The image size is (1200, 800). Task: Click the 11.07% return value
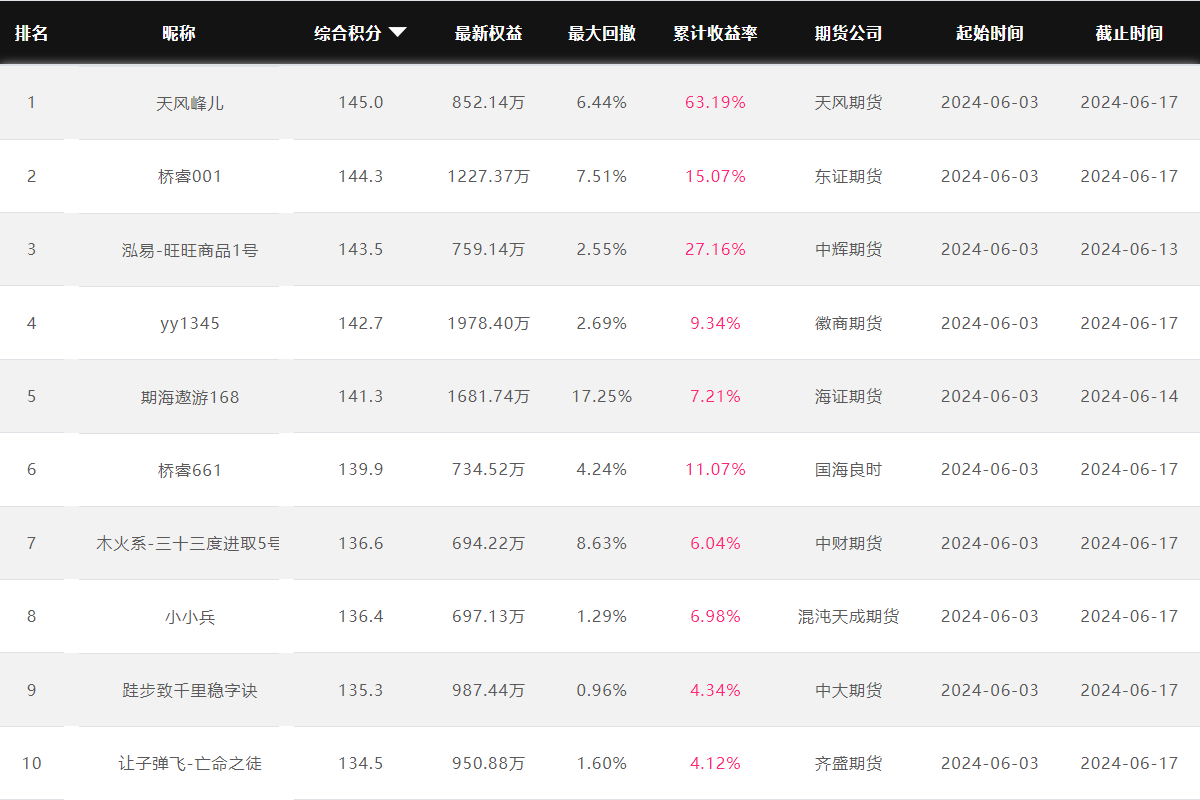(715, 469)
